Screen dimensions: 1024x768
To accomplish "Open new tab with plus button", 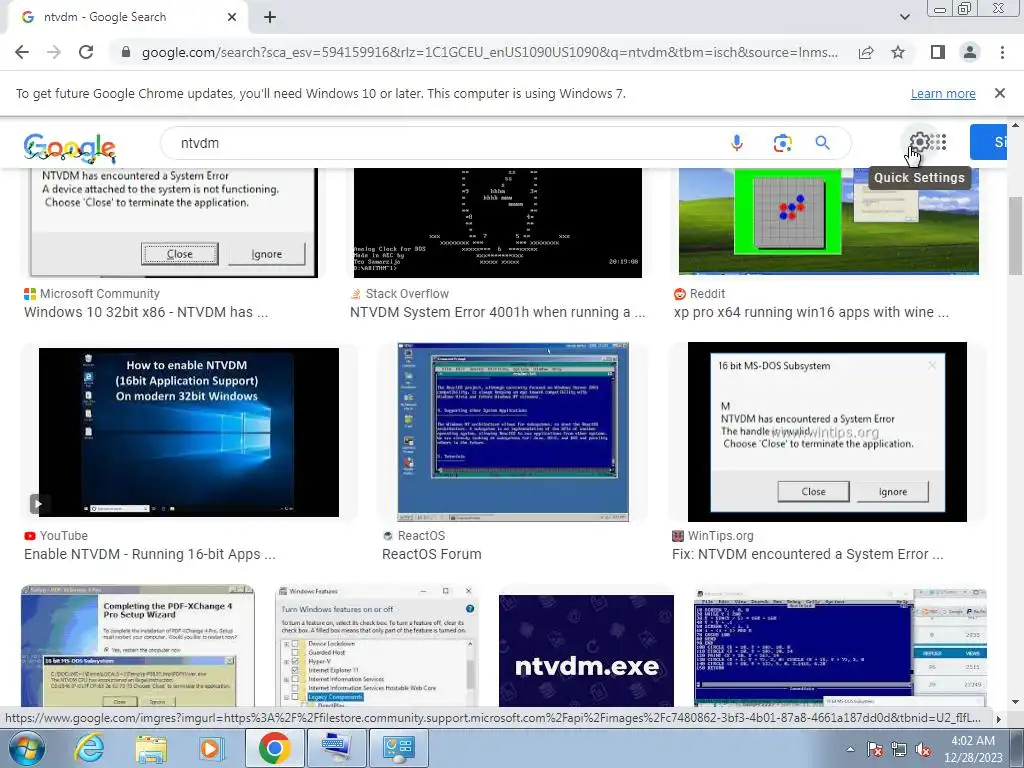I will pos(270,17).
